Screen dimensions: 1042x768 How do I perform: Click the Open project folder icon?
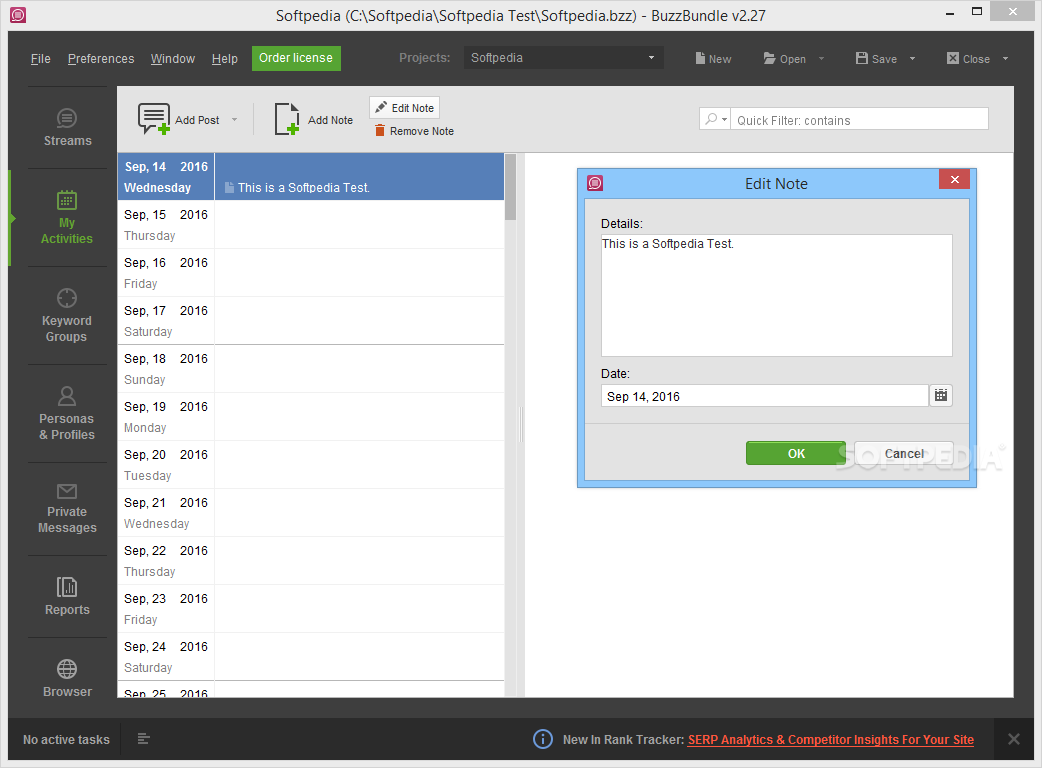[x=770, y=58]
